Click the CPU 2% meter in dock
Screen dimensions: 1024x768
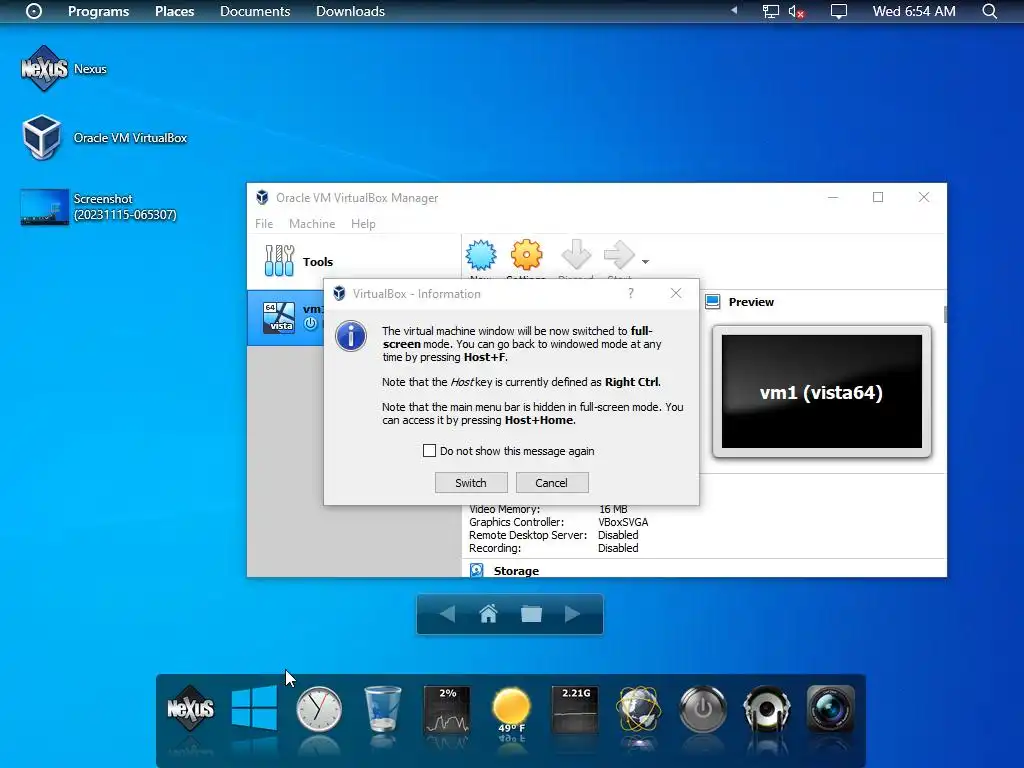(447, 709)
